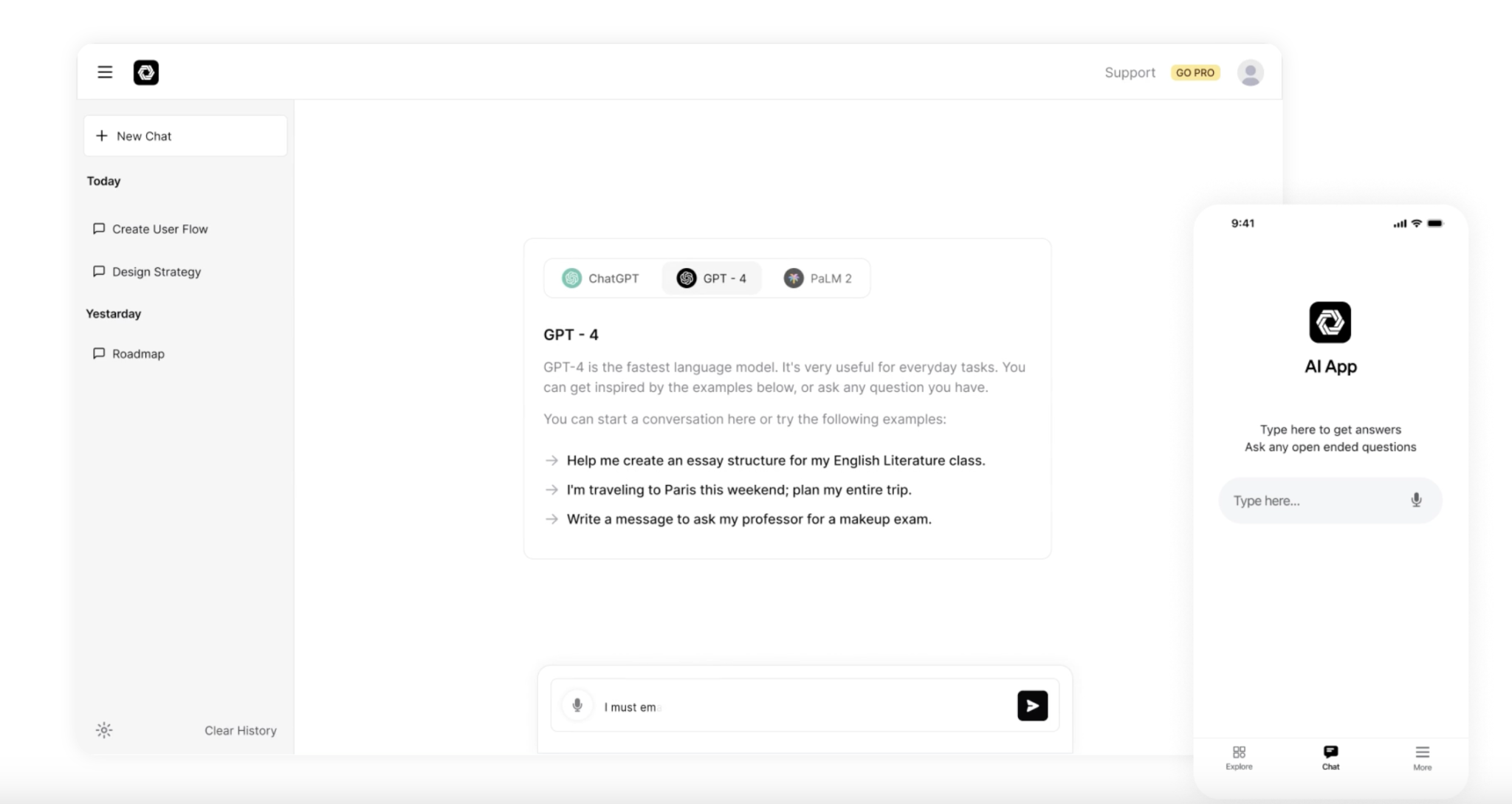
Task: Click the submit arrow button
Action: click(1032, 706)
